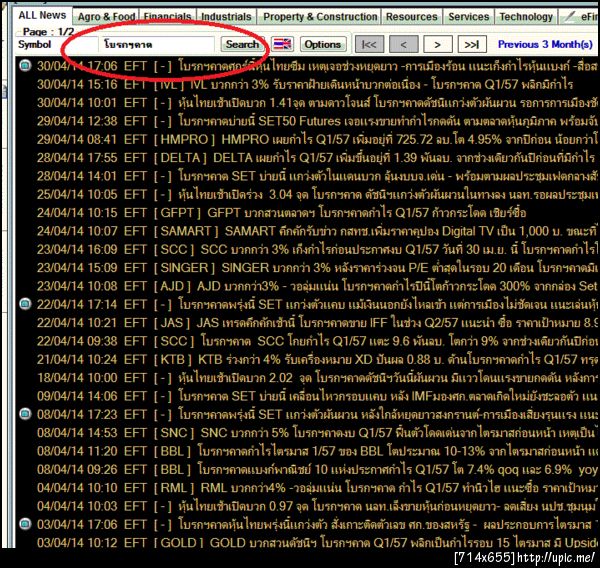
Task: Open the 25/04/14 10:05 news headline
Action: click(316, 194)
